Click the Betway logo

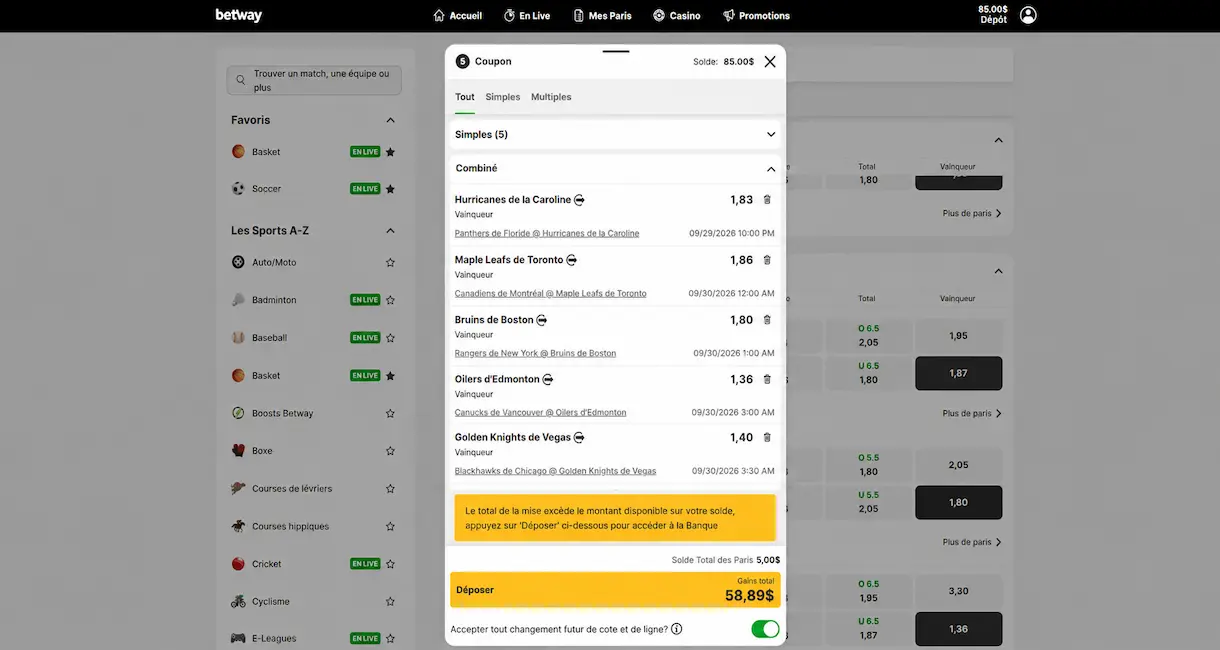[x=238, y=15]
